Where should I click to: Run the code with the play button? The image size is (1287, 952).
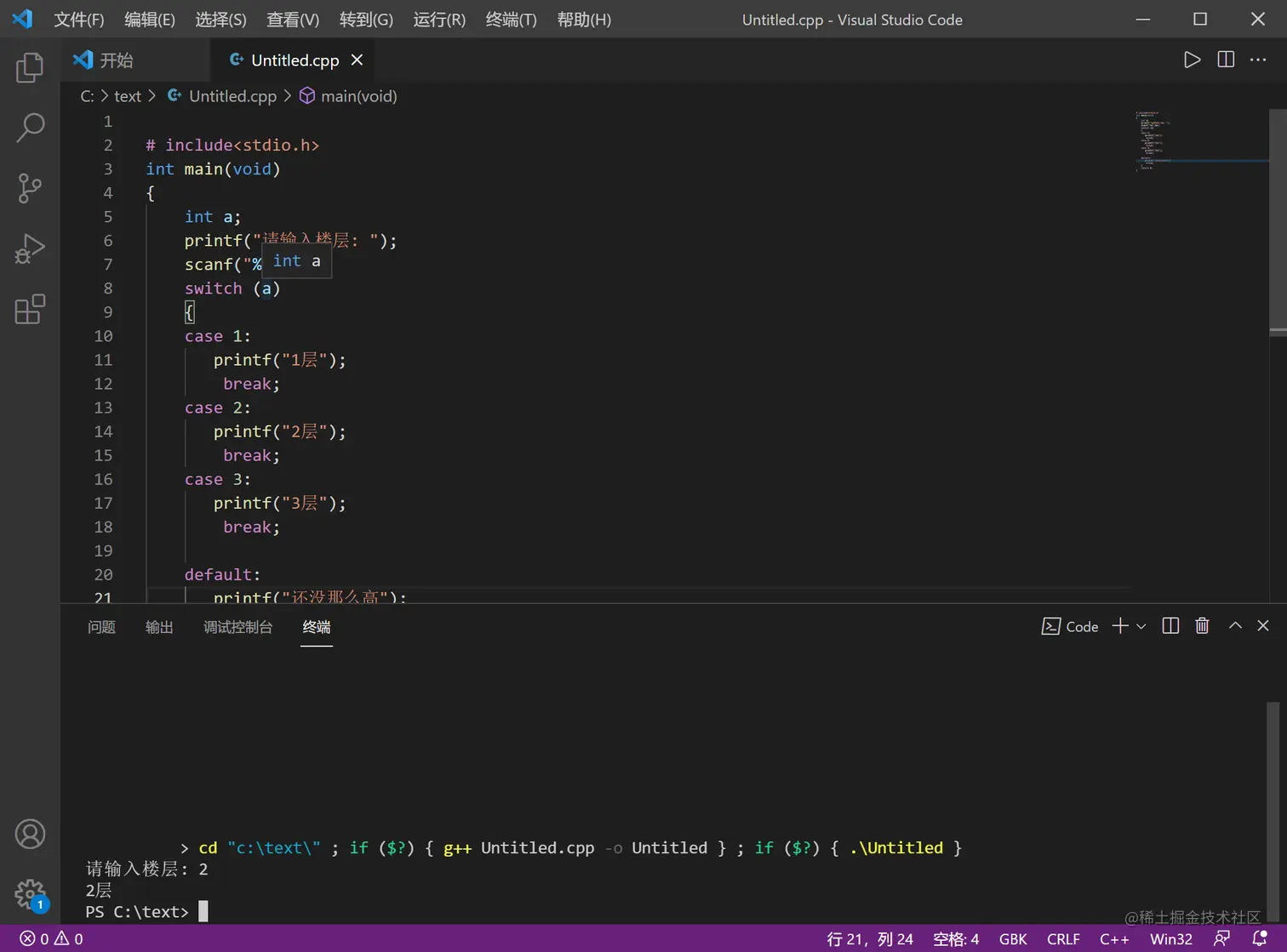(x=1192, y=60)
